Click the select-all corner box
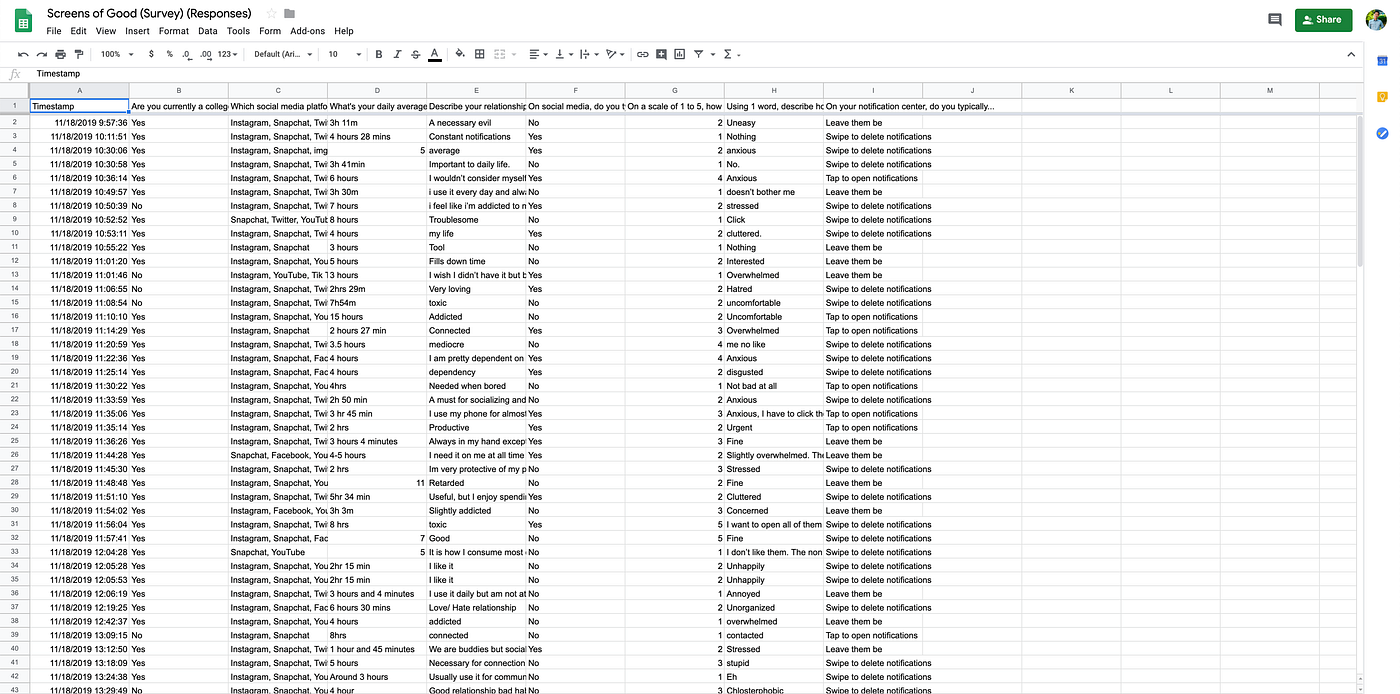This screenshot has width=1400, height=694. coord(15,91)
